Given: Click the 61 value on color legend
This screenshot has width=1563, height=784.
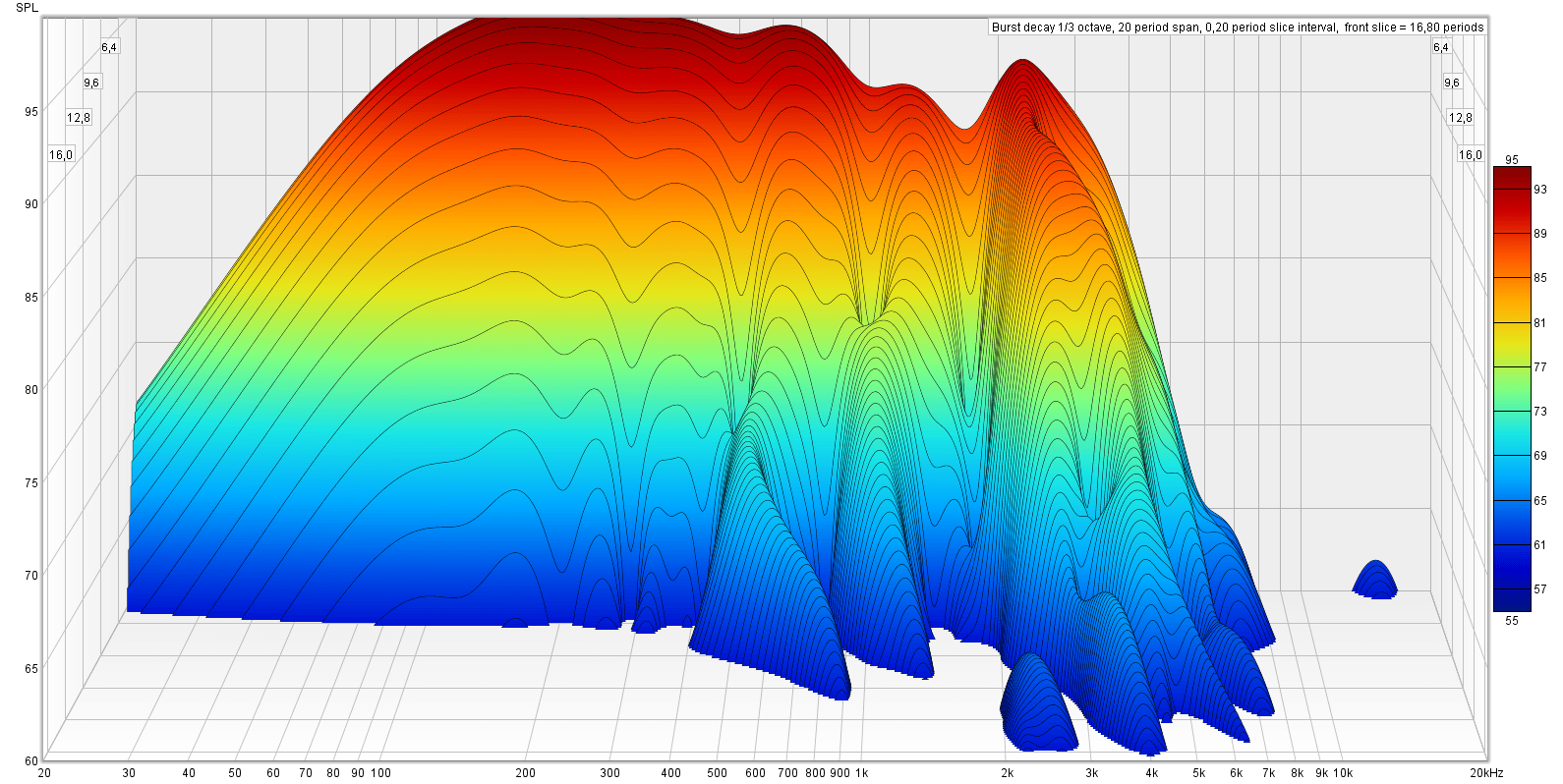Looking at the screenshot, I should tap(1540, 545).
